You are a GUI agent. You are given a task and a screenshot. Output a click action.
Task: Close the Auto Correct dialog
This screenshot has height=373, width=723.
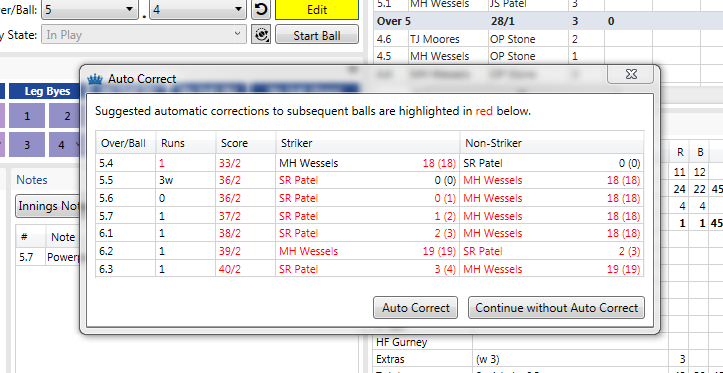point(630,74)
